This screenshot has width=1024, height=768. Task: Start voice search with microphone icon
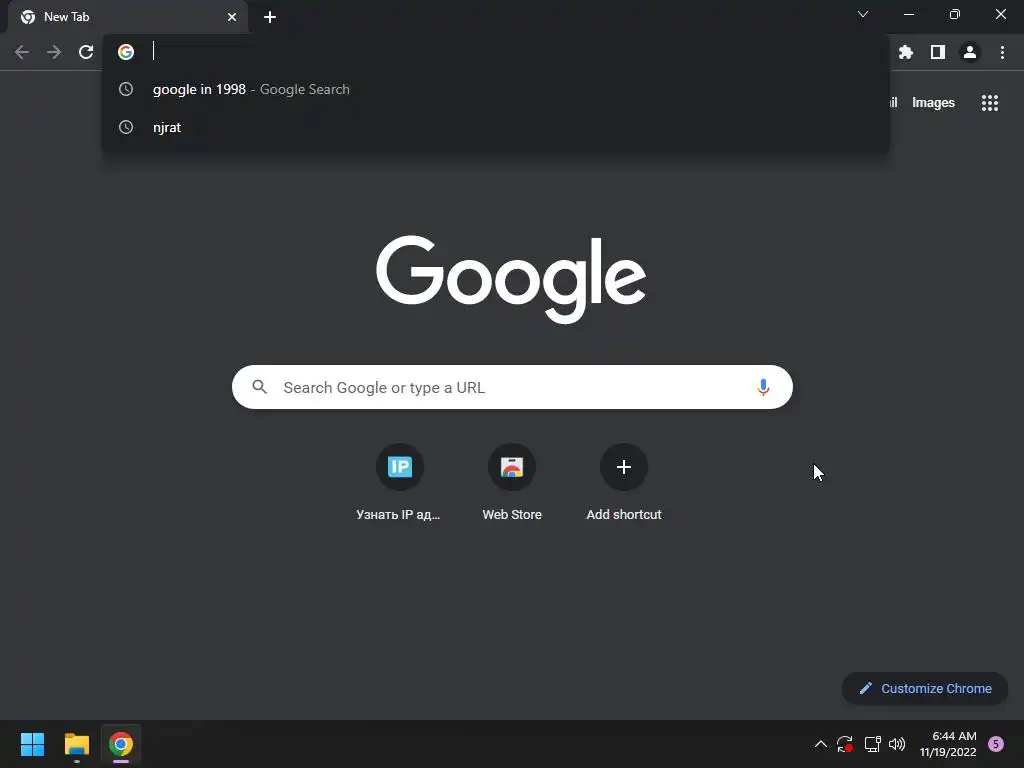(x=763, y=387)
